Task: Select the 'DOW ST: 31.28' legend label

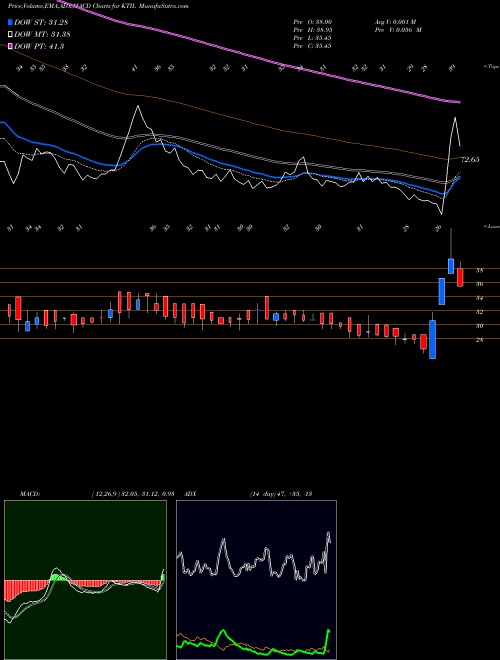Action: point(41,22)
